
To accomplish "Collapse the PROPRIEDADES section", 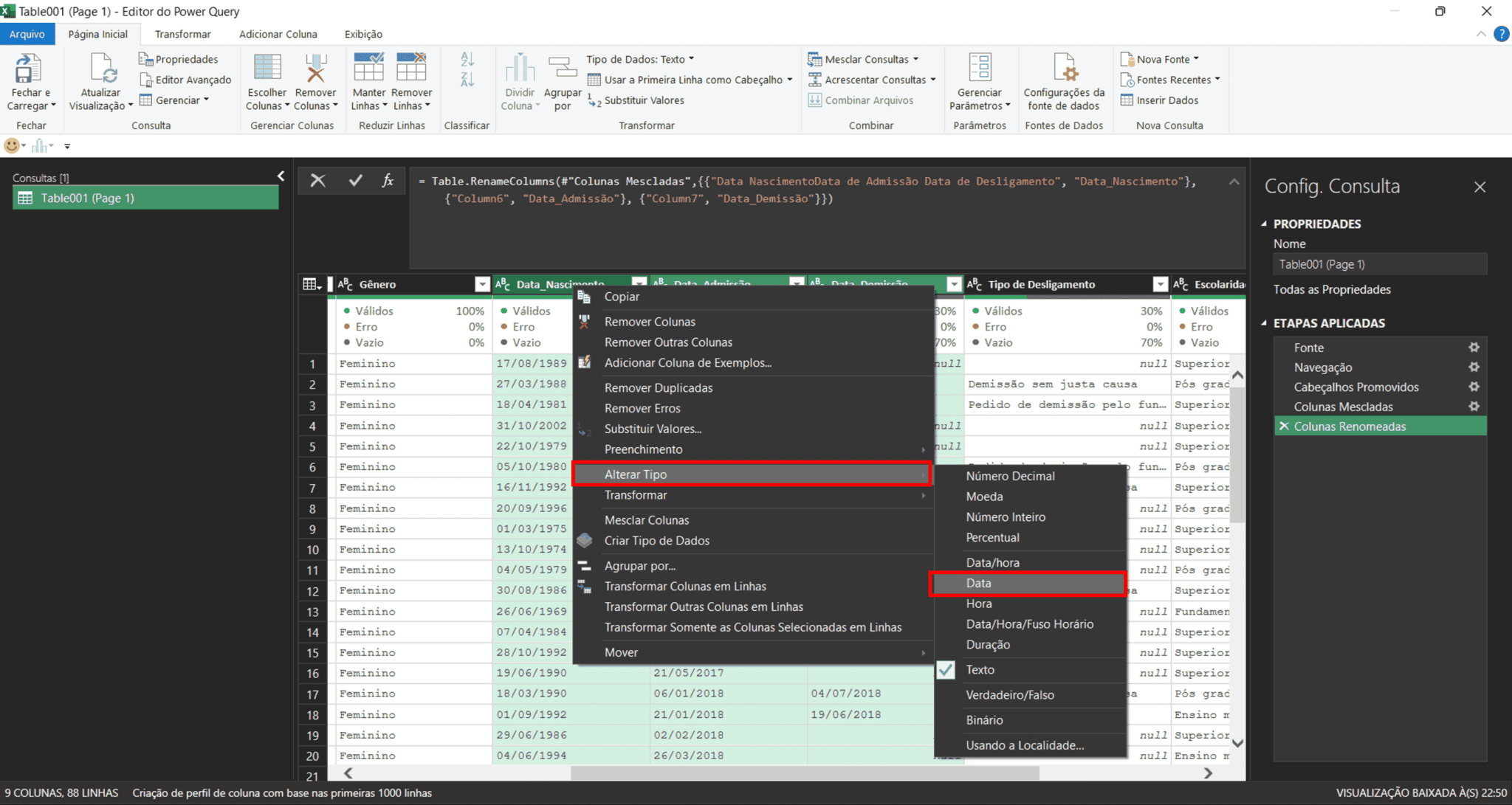I will click(x=1264, y=224).
